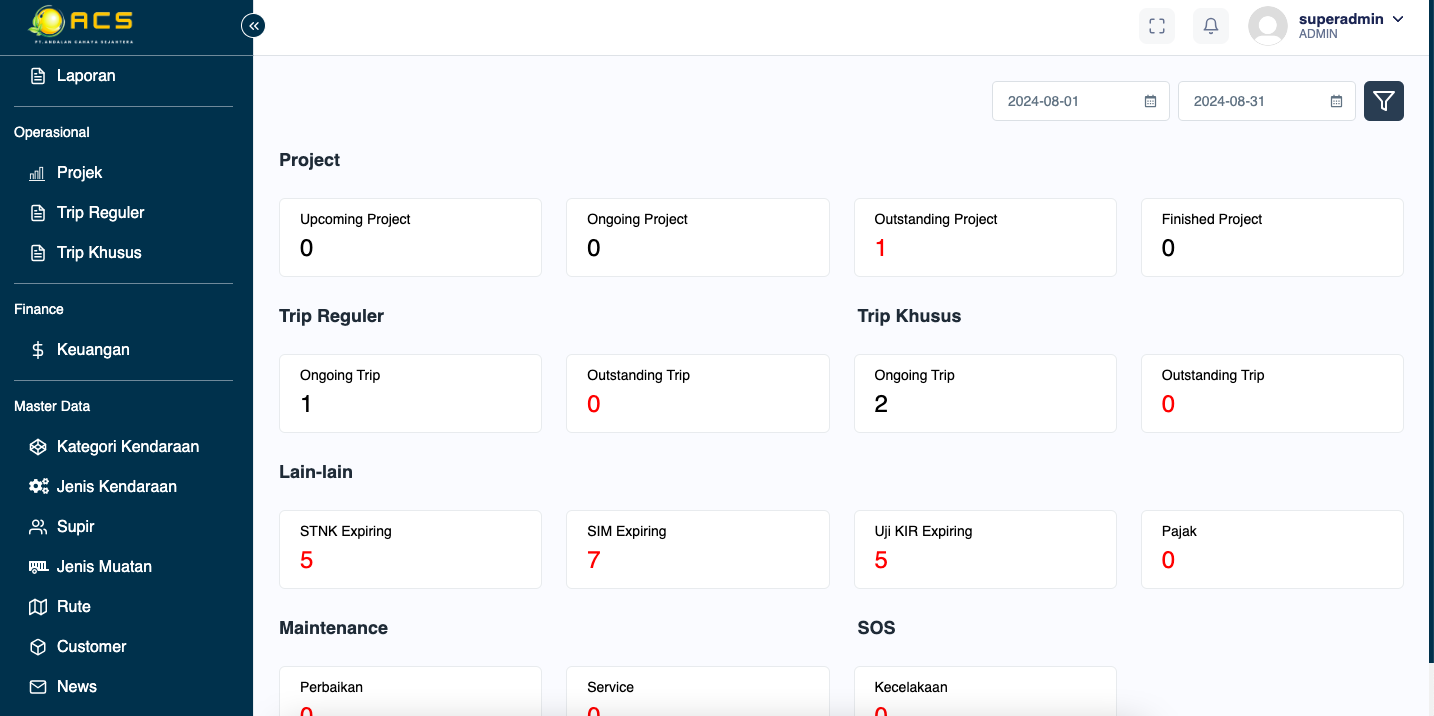
Task: Open calendar picker for start date
Action: [1150, 101]
